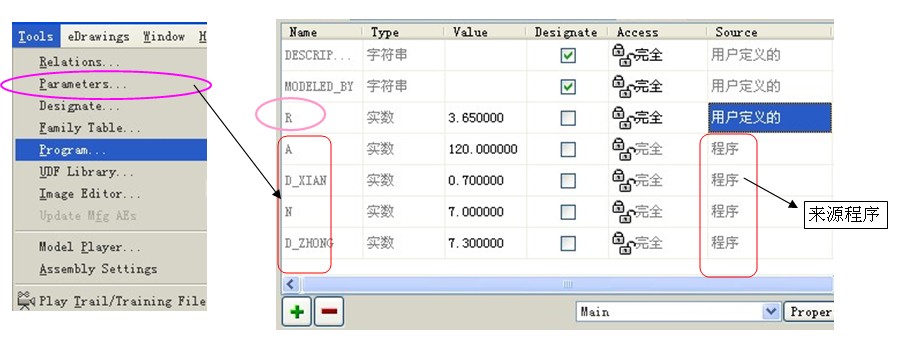Click lock access icon in A row
The height and width of the screenshot is (361, 917).
[x=622, y=149]
